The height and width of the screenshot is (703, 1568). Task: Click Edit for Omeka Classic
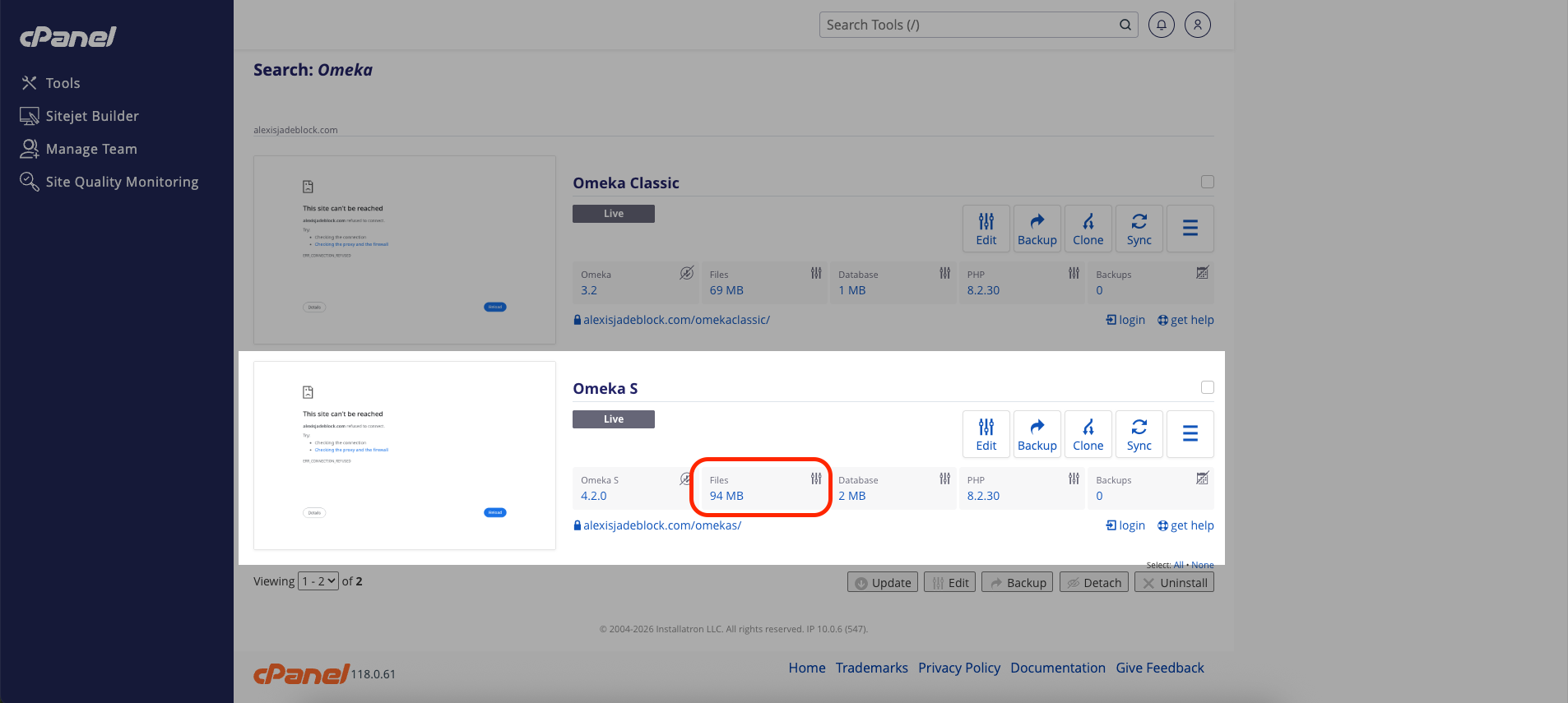[986, 229]
